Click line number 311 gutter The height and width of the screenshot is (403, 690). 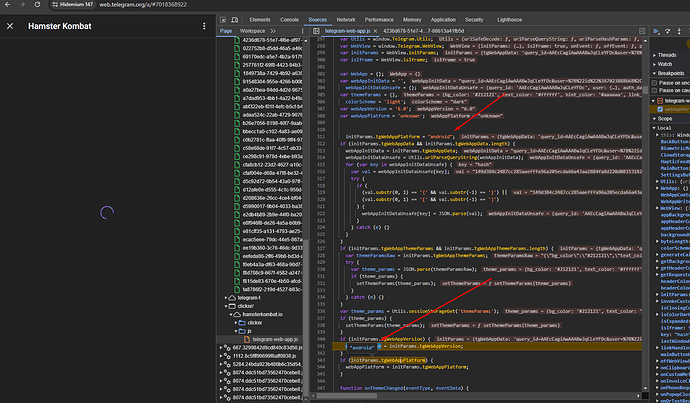320,137
